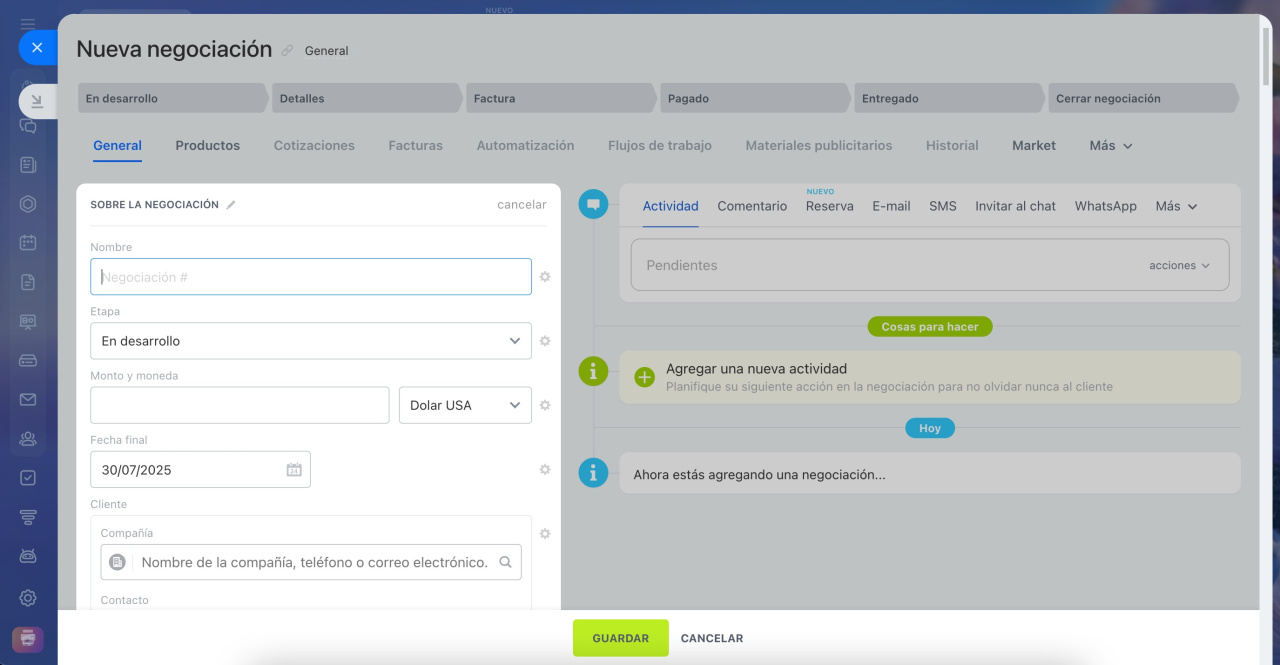This screenshot has height=665, width=1280.
Task: Switch to the Reserva activity tab
Action: [830, 206]
